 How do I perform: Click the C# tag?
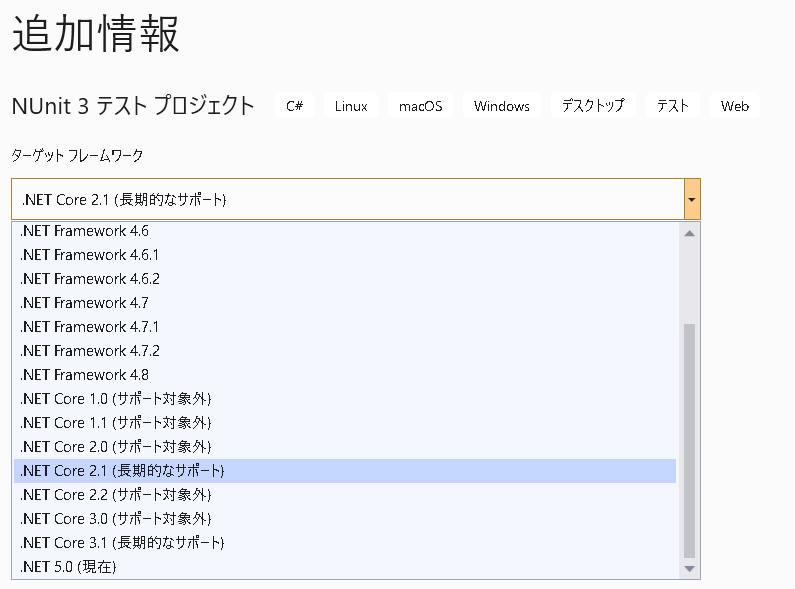click(x=295, y=106)
